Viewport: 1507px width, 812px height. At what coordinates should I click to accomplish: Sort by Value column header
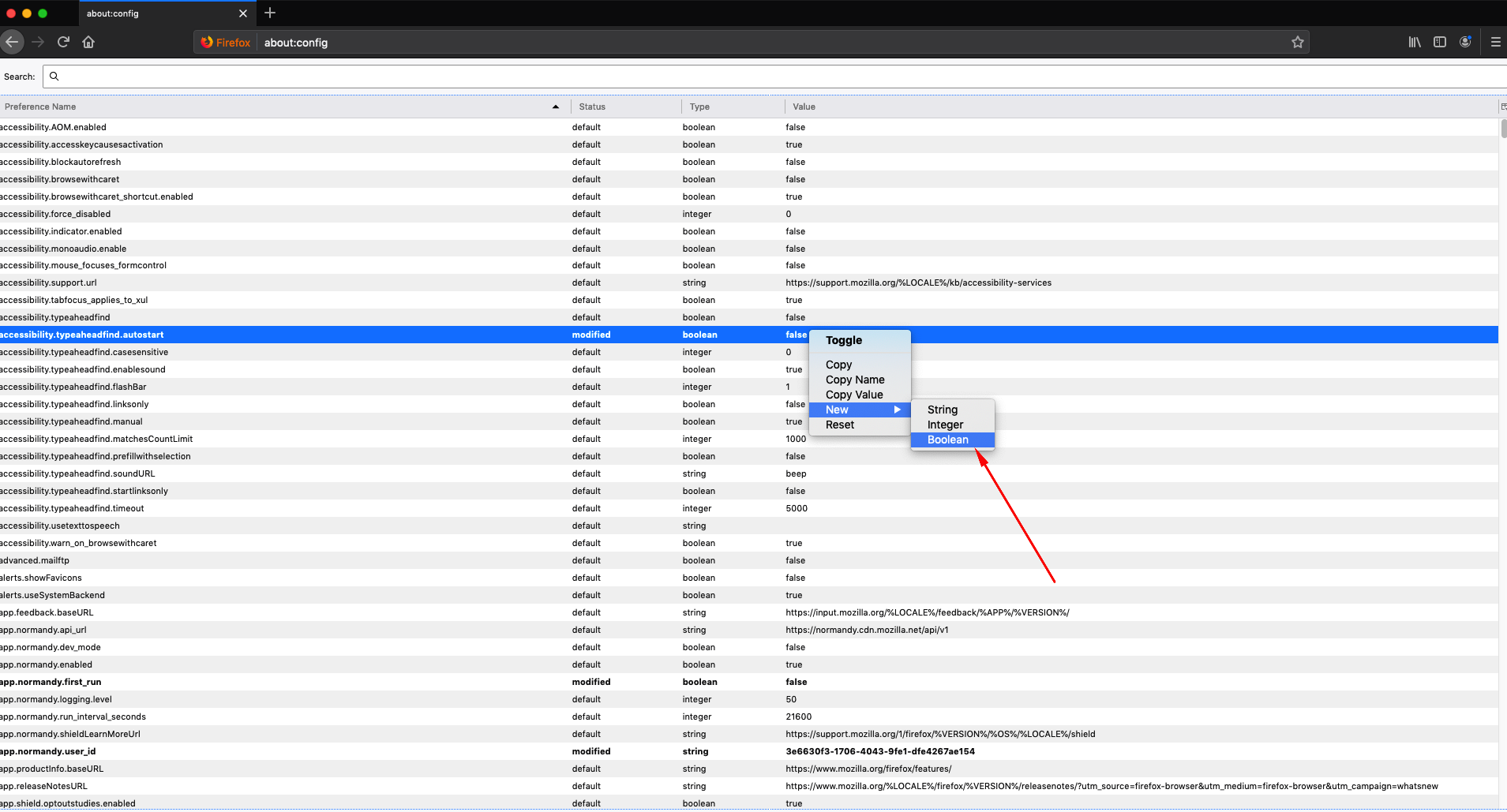(x=1141, y=107)
